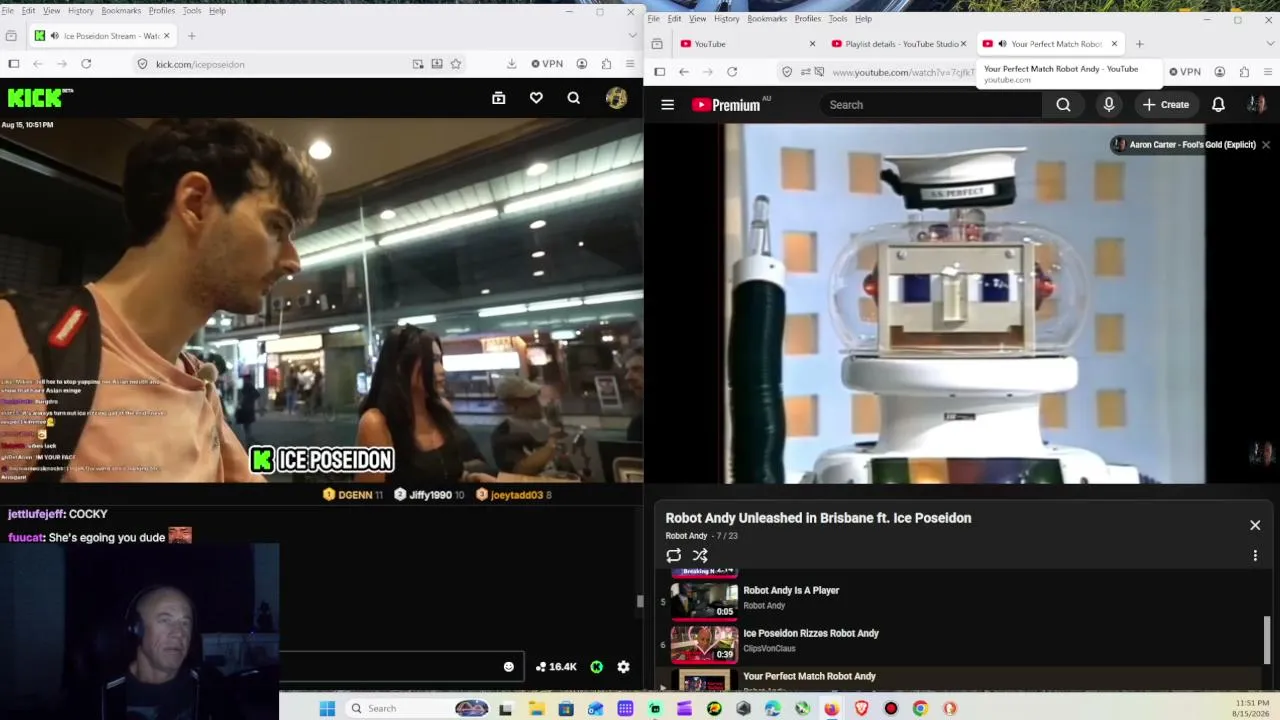Click the YouTube search magnifier button
Viewport: 1280px width, 720px height.
1063,105
